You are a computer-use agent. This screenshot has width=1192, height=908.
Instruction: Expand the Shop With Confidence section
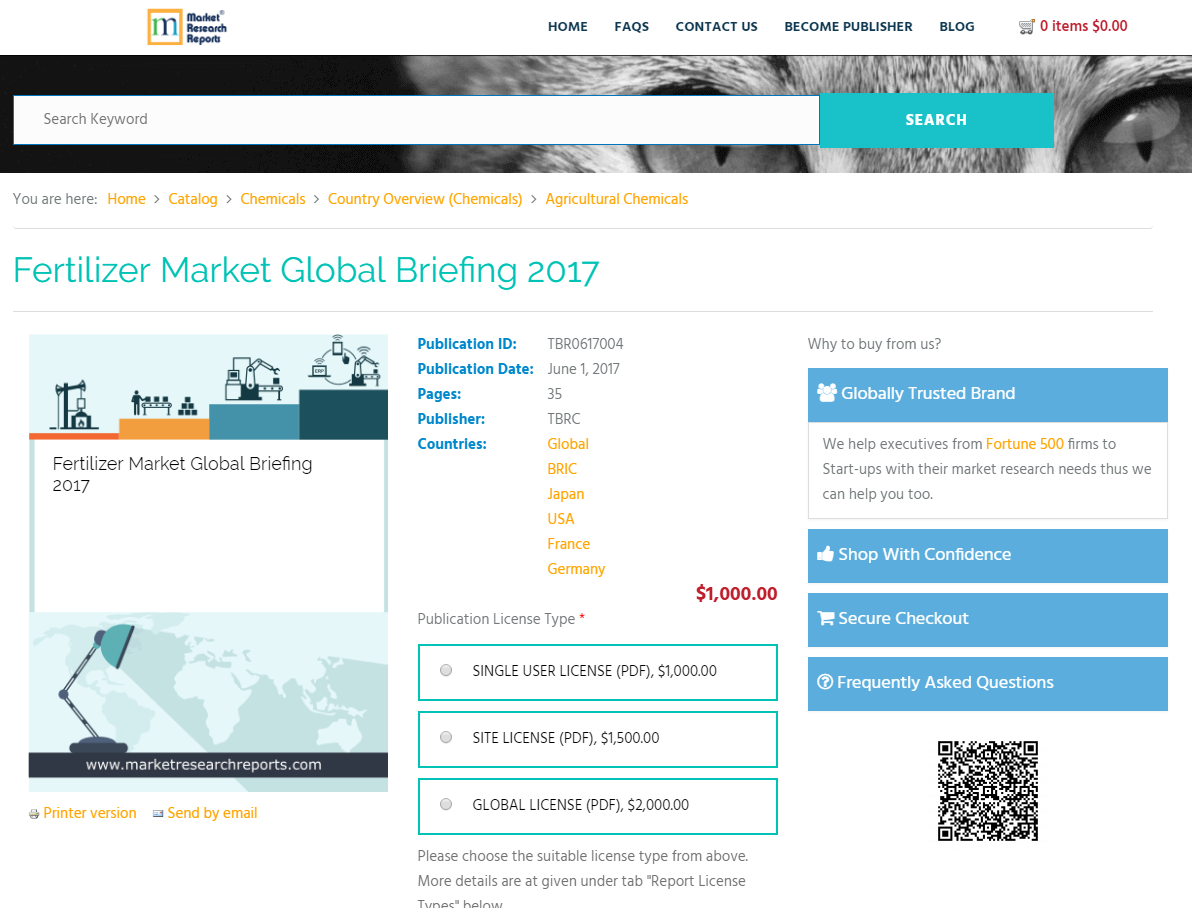point(987,555)
